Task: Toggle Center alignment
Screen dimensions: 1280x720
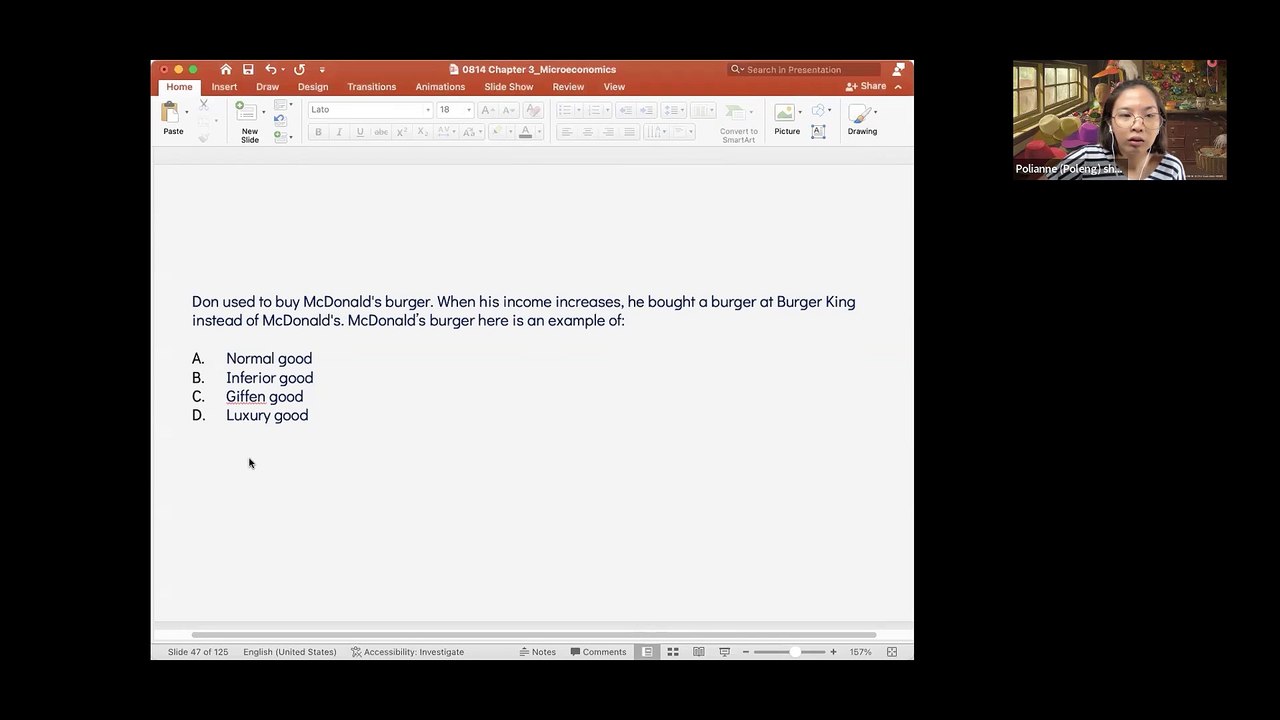Action: pyautogui.click(x=587, y=132)
